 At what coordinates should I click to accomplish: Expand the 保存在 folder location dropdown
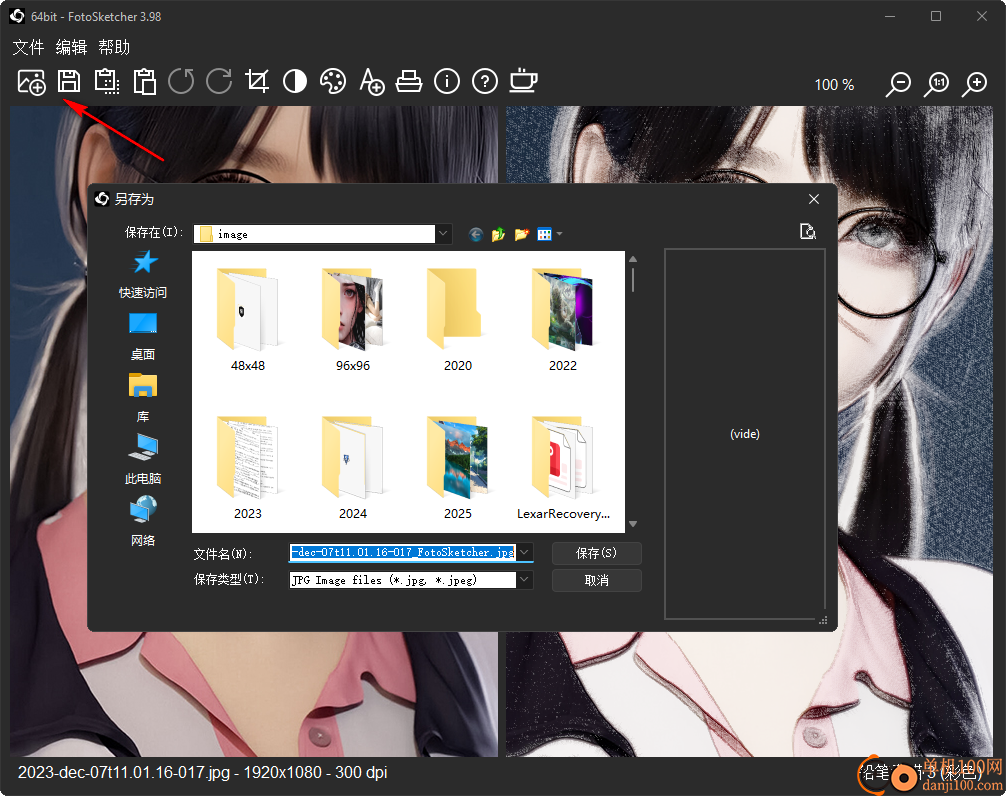click(x=443, y=234)
